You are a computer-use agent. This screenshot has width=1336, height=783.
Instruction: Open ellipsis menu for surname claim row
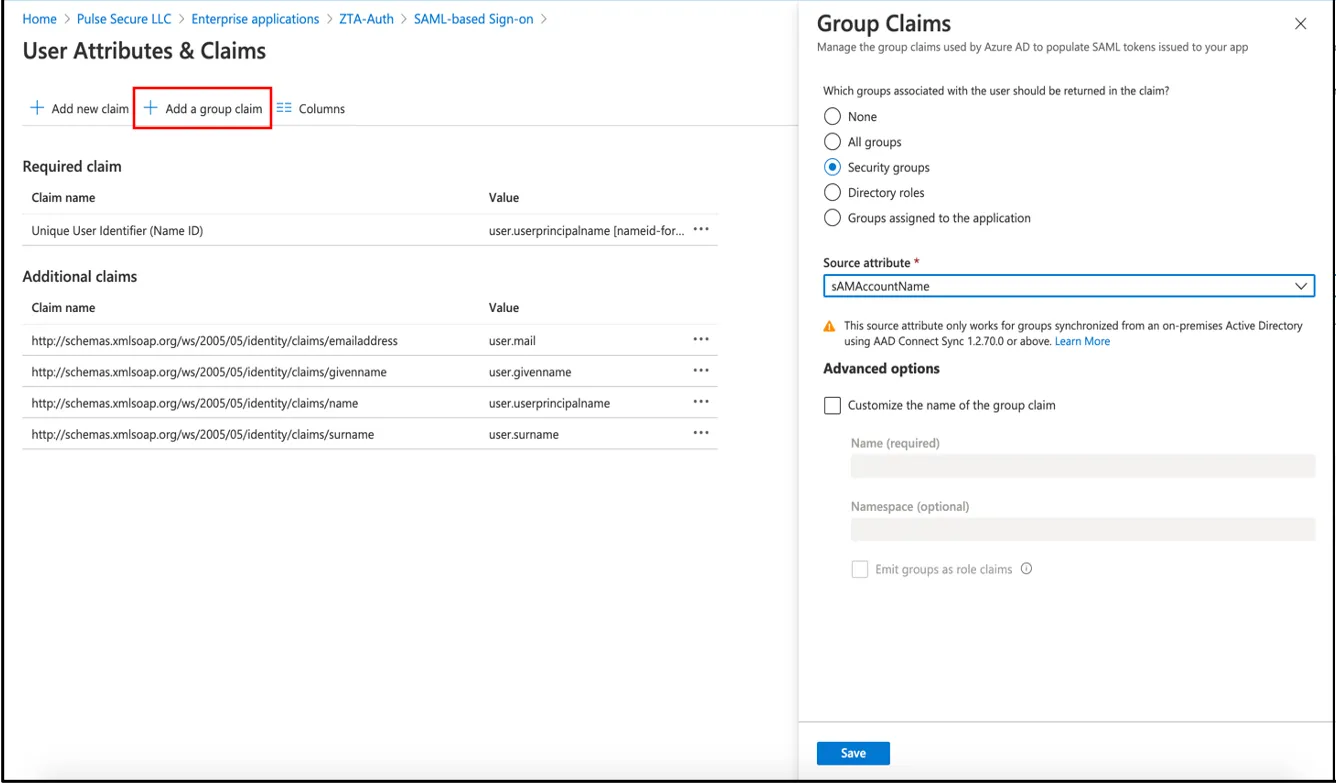(701, 434)
